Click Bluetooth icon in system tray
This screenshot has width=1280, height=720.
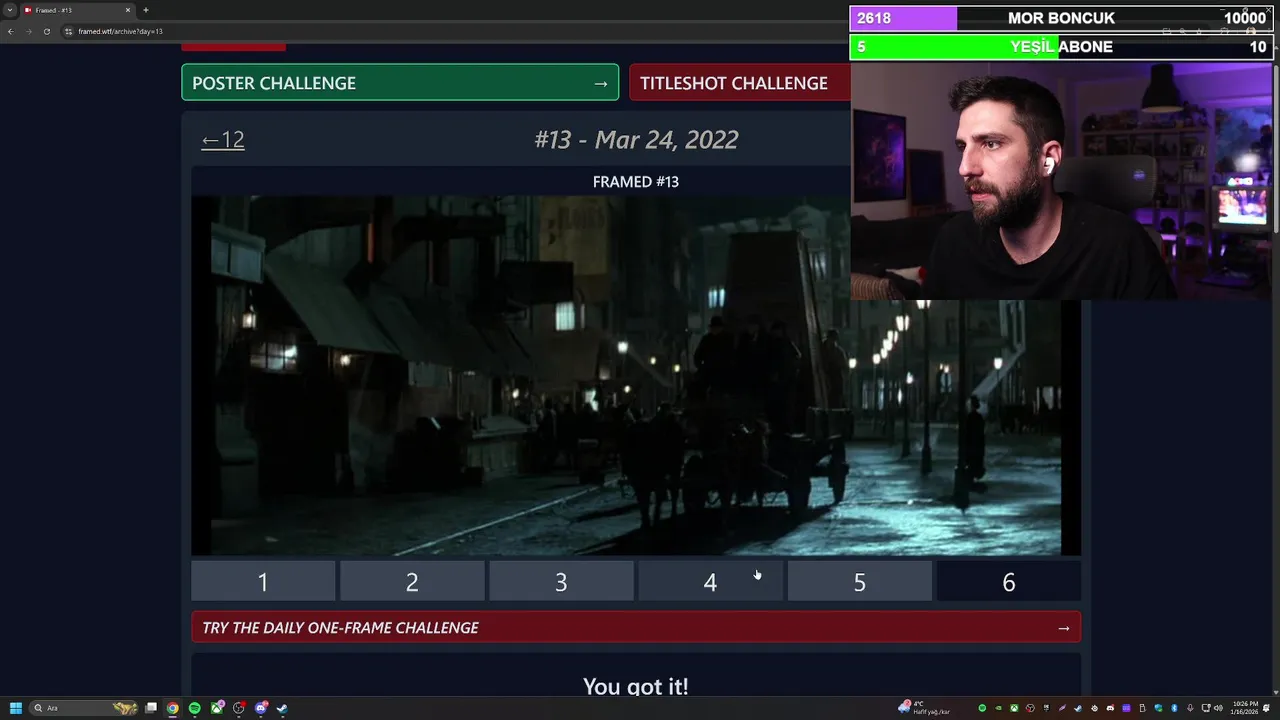[1174, 708]
